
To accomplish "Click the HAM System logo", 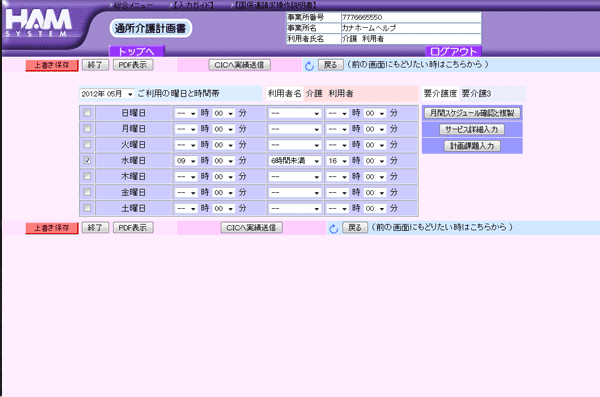I will point(38,23).
